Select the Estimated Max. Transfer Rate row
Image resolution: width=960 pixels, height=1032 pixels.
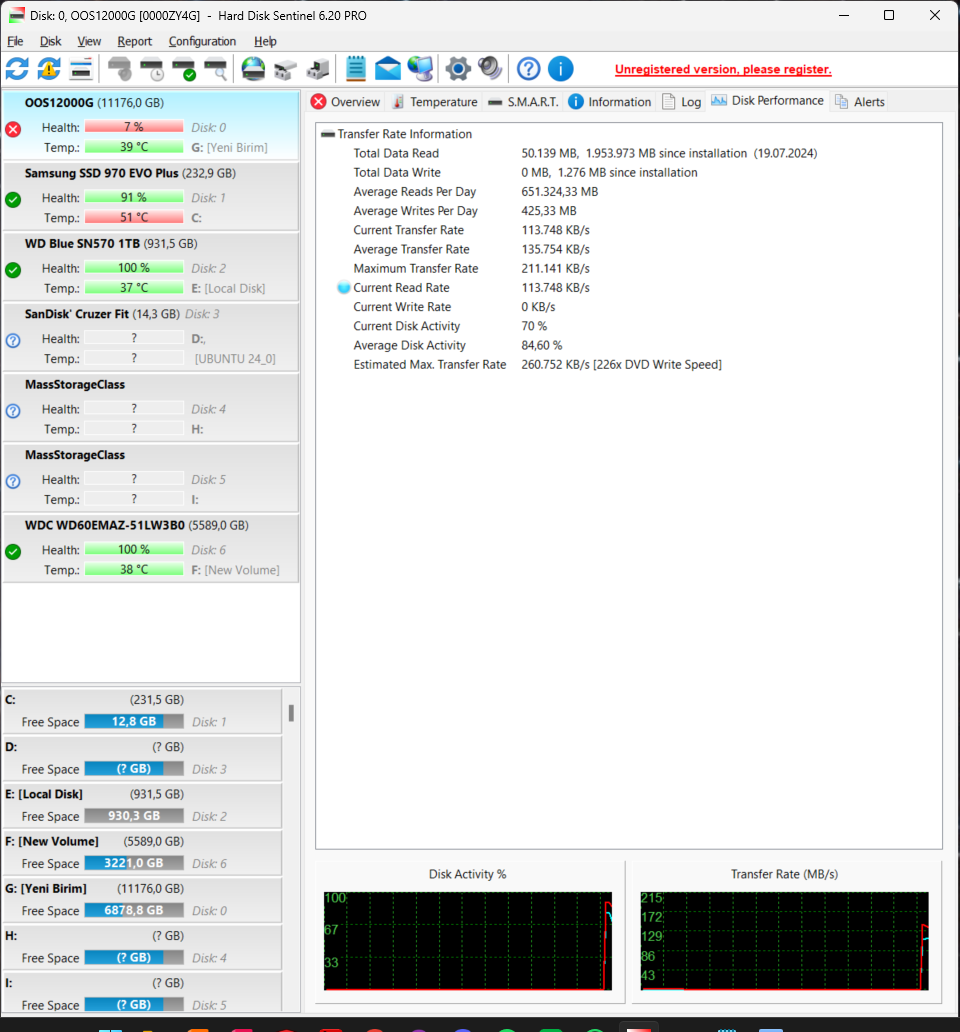coord(538,365)
